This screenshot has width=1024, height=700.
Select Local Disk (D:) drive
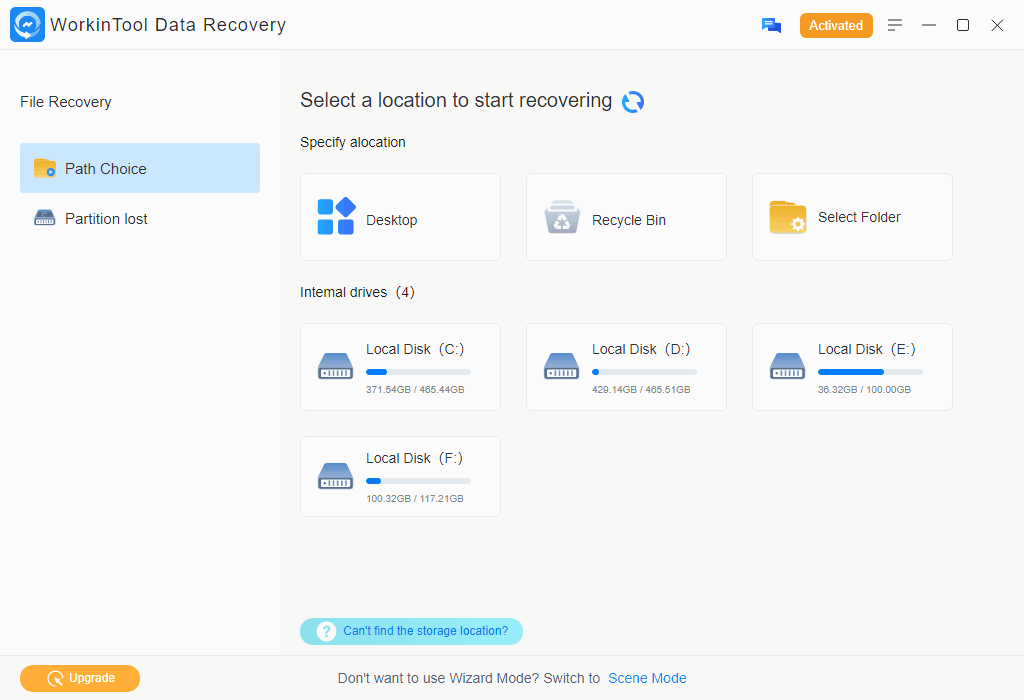tap(626, 366)
